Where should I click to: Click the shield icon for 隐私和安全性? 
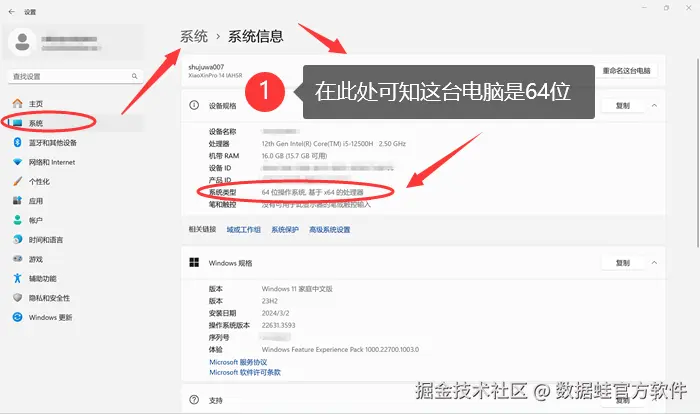[x=17, y=297]
